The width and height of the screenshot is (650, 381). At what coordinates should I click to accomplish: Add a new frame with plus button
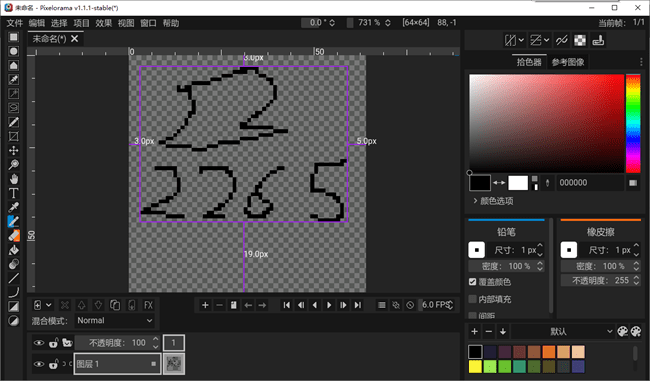(x=205, y=305)
